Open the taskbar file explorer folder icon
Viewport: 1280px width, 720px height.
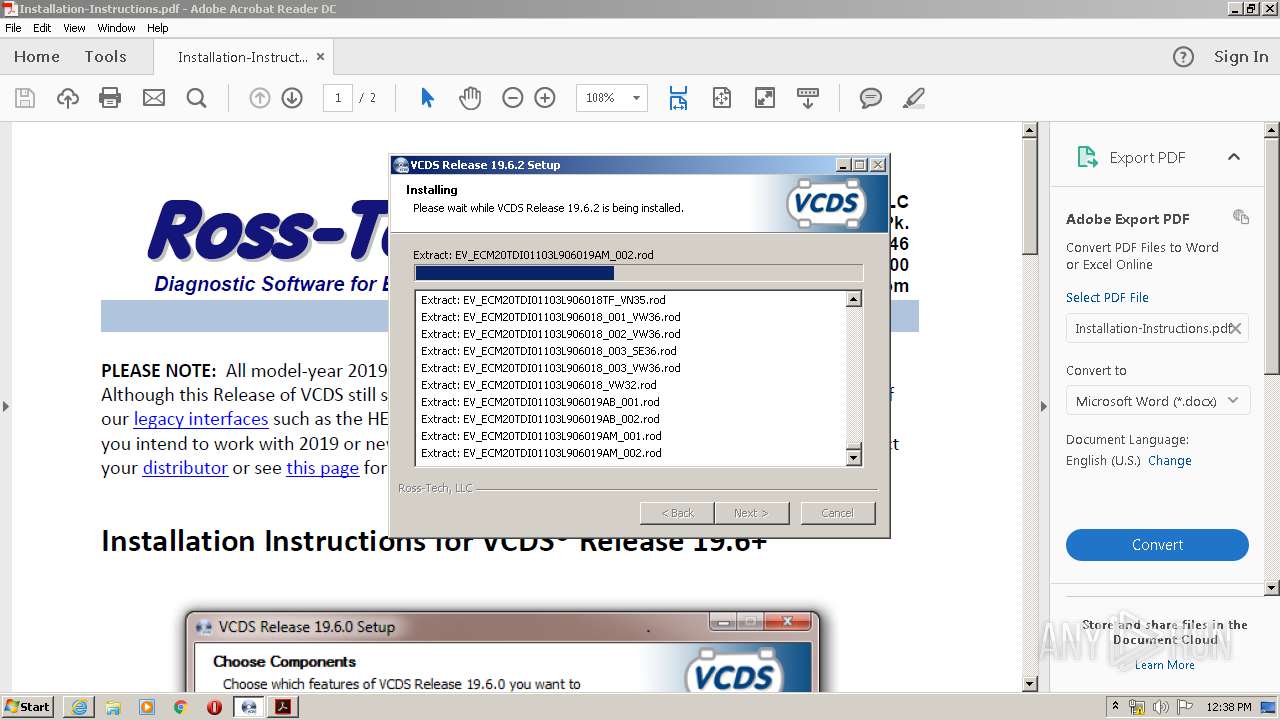113,707
